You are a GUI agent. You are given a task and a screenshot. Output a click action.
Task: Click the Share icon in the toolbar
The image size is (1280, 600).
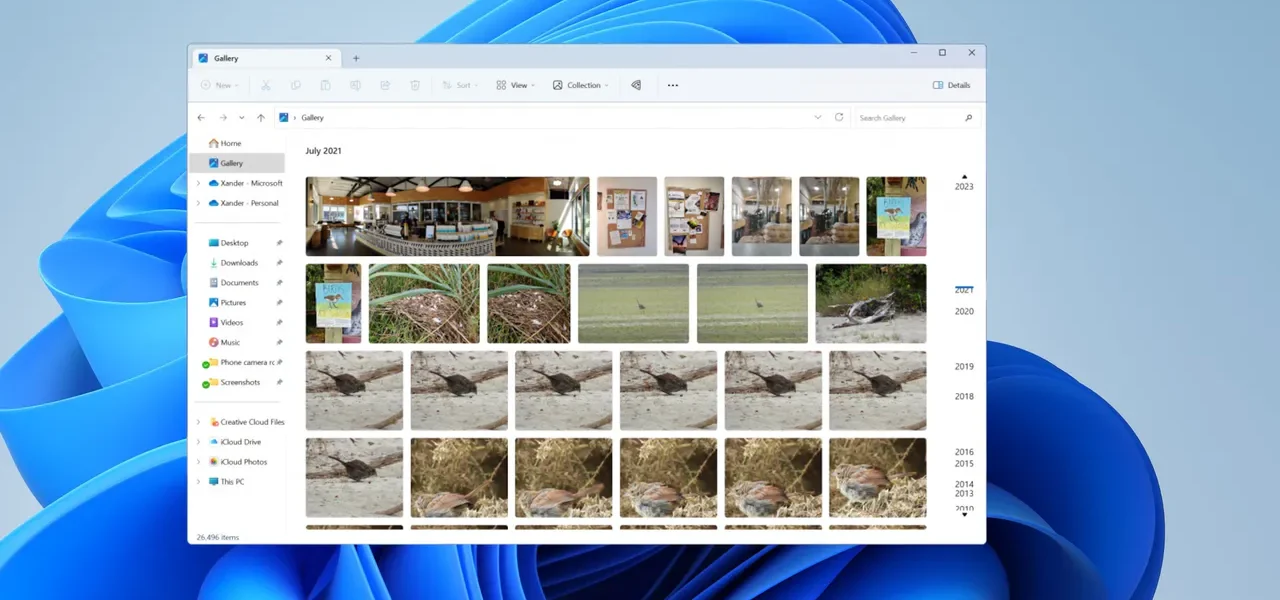[385, 85]
